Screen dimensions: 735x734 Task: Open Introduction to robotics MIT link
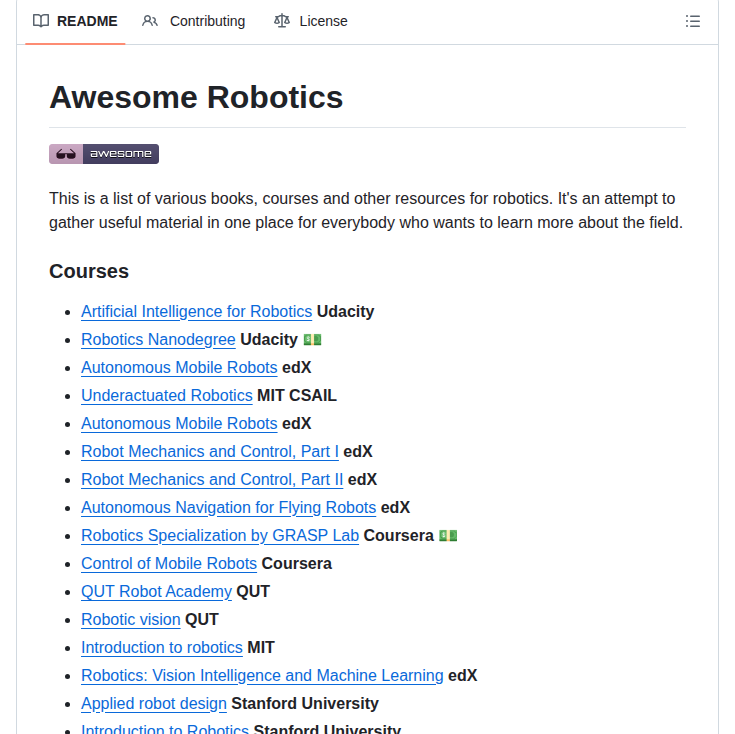tap(162, 647)
